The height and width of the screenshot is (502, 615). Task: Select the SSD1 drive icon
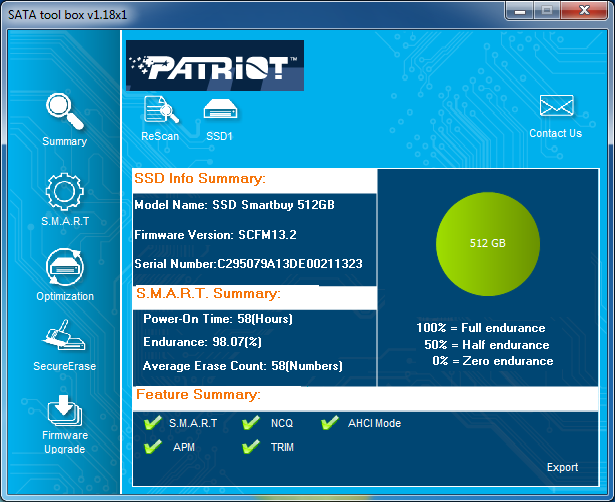point(220,109)
